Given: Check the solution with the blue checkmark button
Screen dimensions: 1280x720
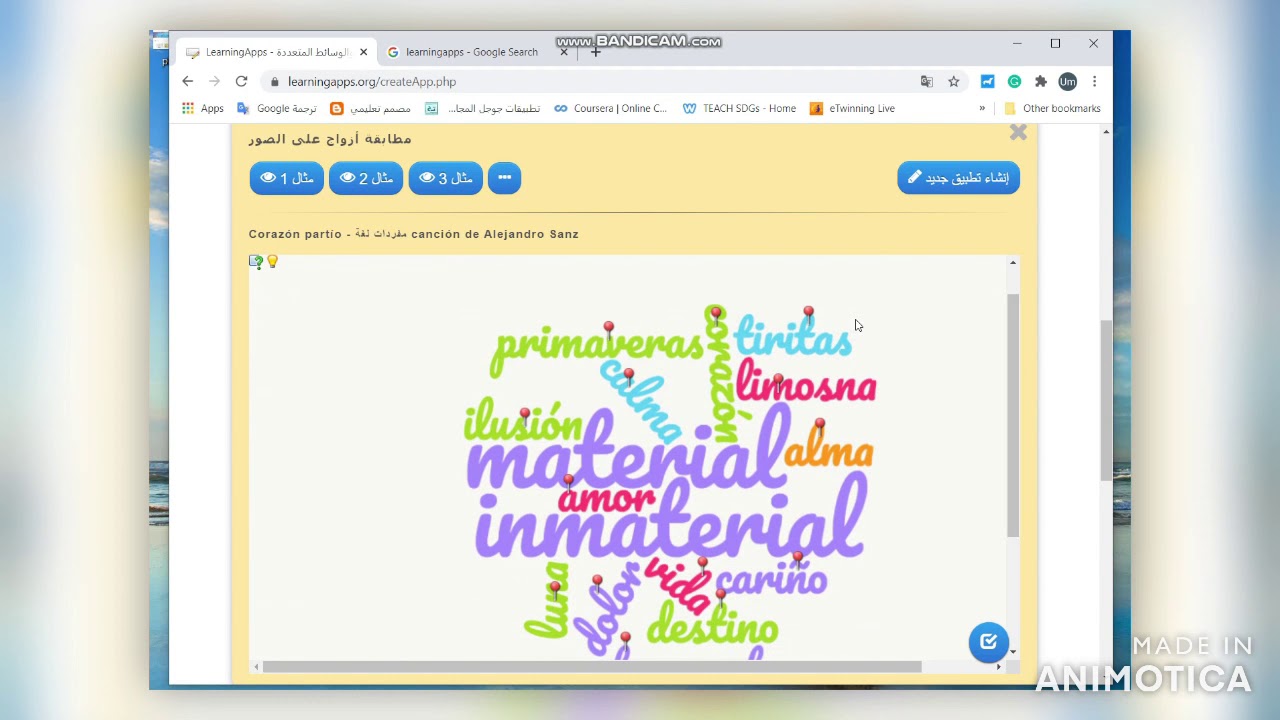Looking at the screenshot, I should point(988,642).
